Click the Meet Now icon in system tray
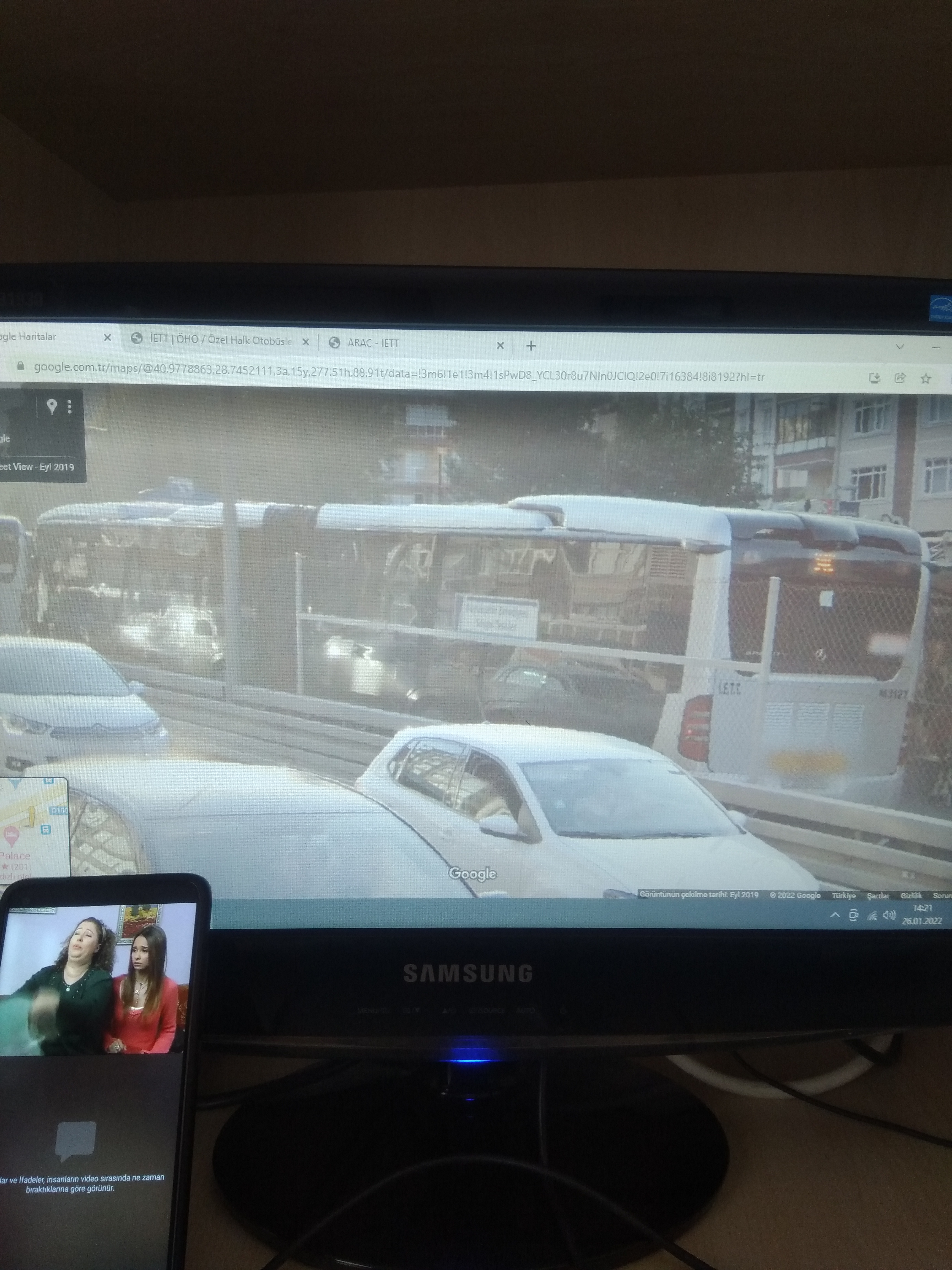The image size is (952, 1270). [853, 915]
